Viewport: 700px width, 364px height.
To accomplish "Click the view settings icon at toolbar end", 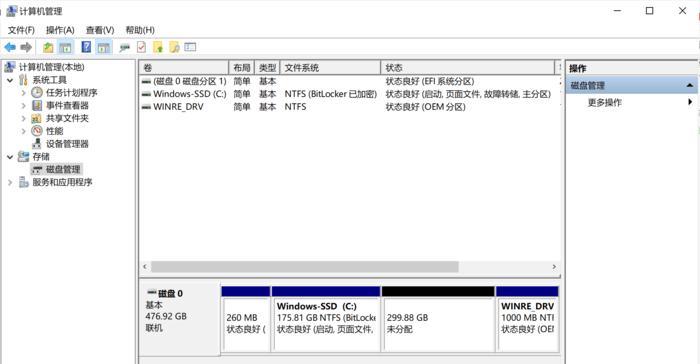I will tap(190, 47).
